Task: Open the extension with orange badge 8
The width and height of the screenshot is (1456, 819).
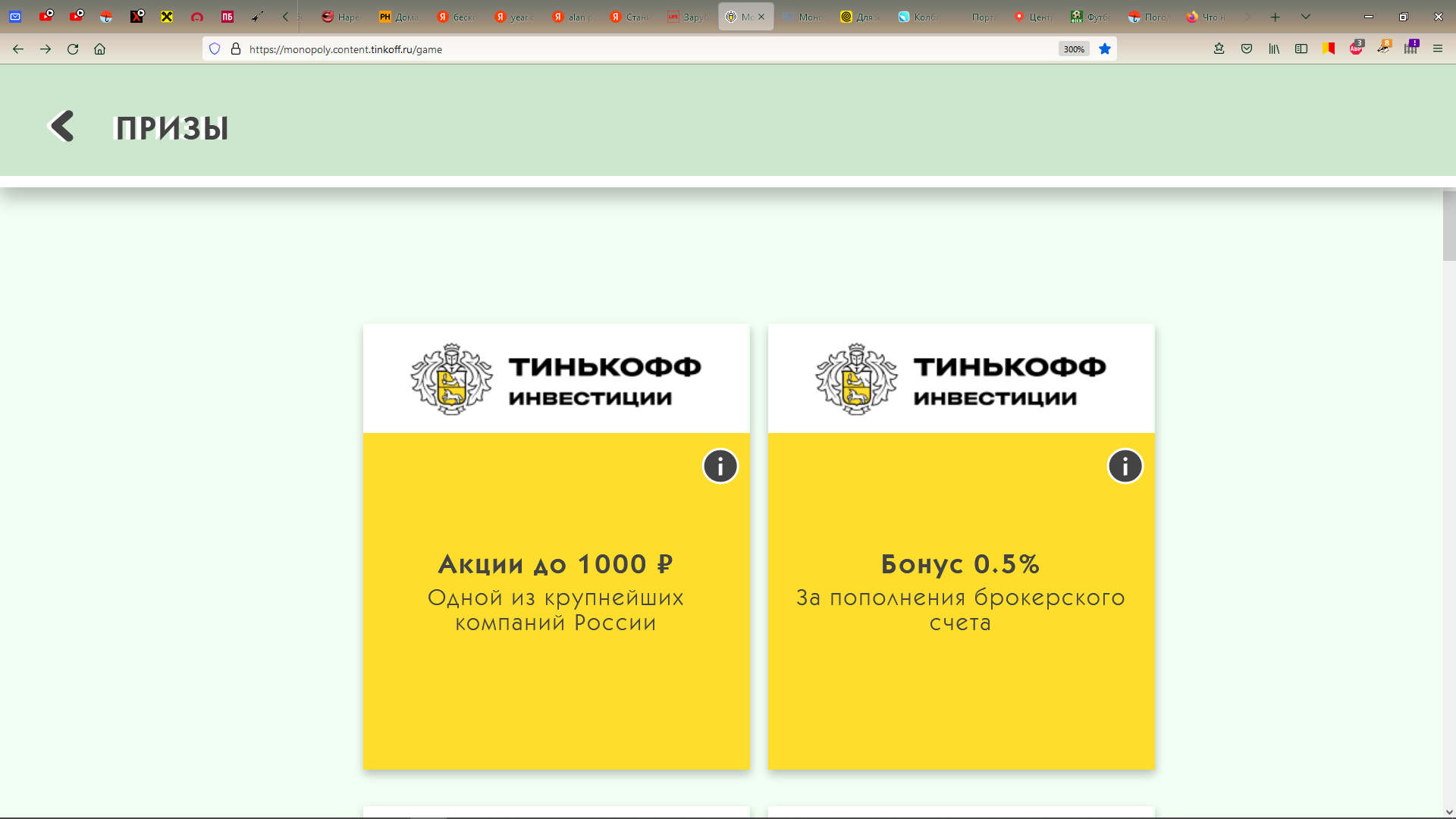Action: [x=1384, y=48]
